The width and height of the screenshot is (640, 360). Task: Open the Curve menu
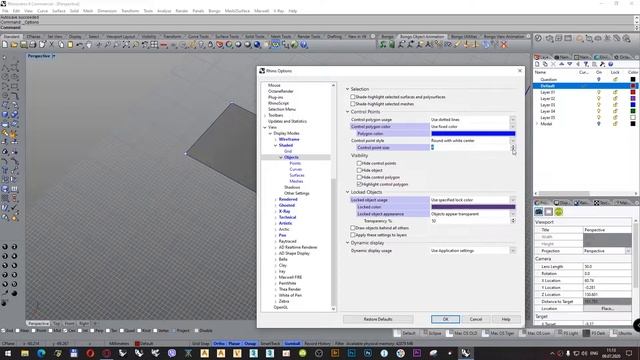(x=42, y=11)
